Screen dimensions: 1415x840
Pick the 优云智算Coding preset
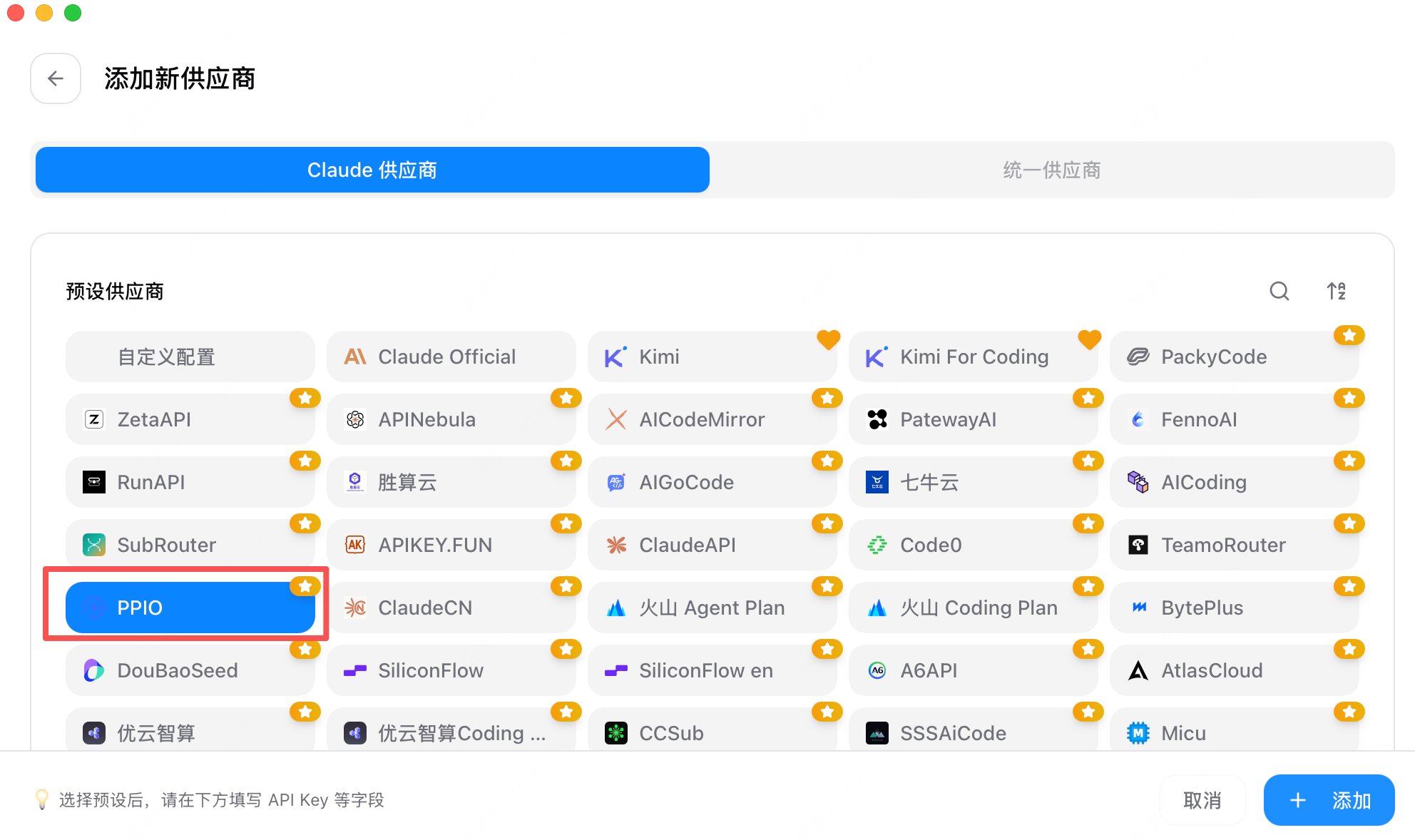pyautogui.click(x=451, y=729)
